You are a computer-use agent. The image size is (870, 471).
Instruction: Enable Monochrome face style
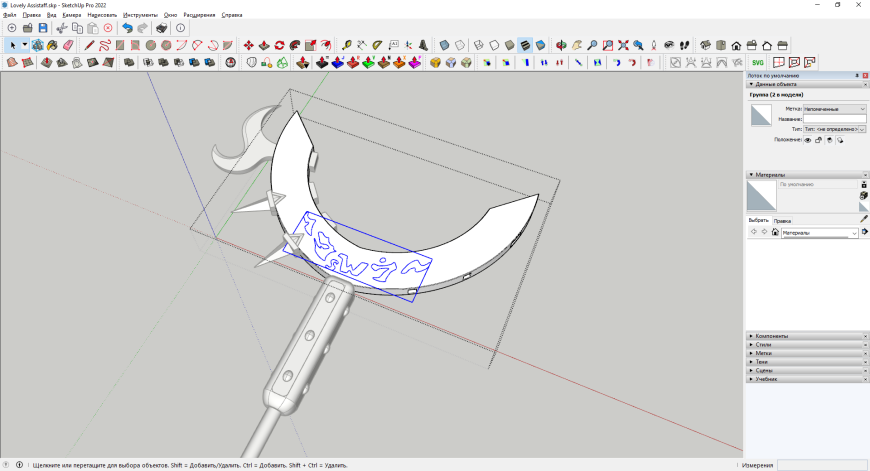[540, 45]
